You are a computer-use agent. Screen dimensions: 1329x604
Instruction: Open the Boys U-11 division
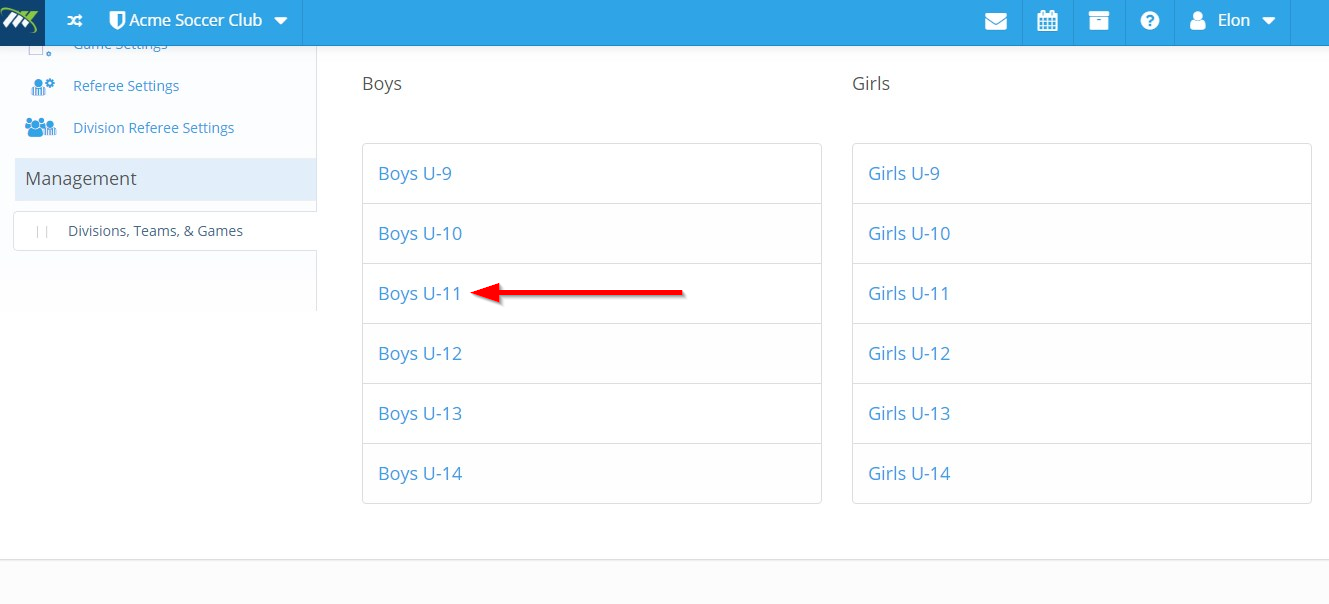[420, 294]
